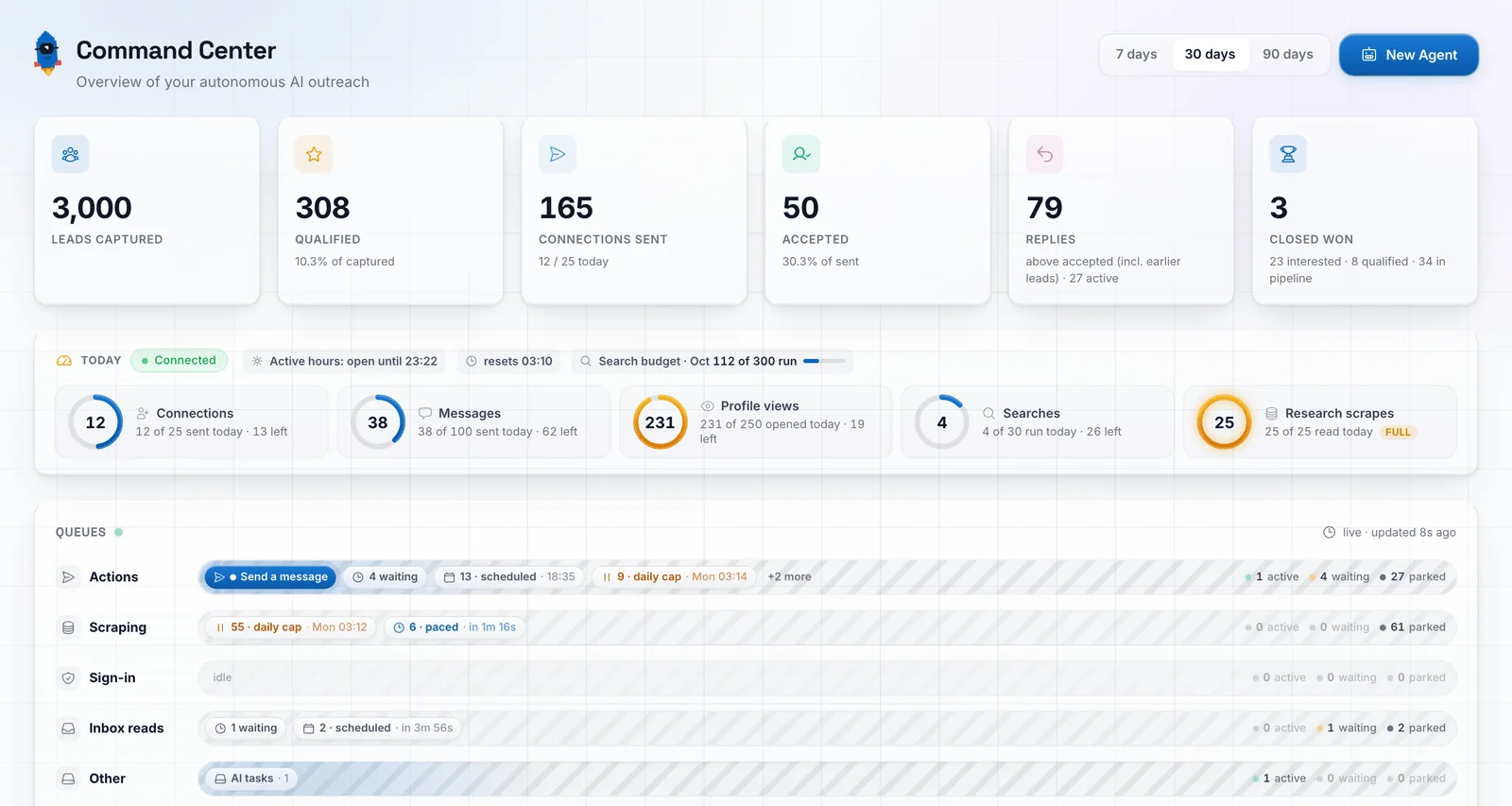
Task: Click the Accepted user-check icon
Action: (801, 154)
